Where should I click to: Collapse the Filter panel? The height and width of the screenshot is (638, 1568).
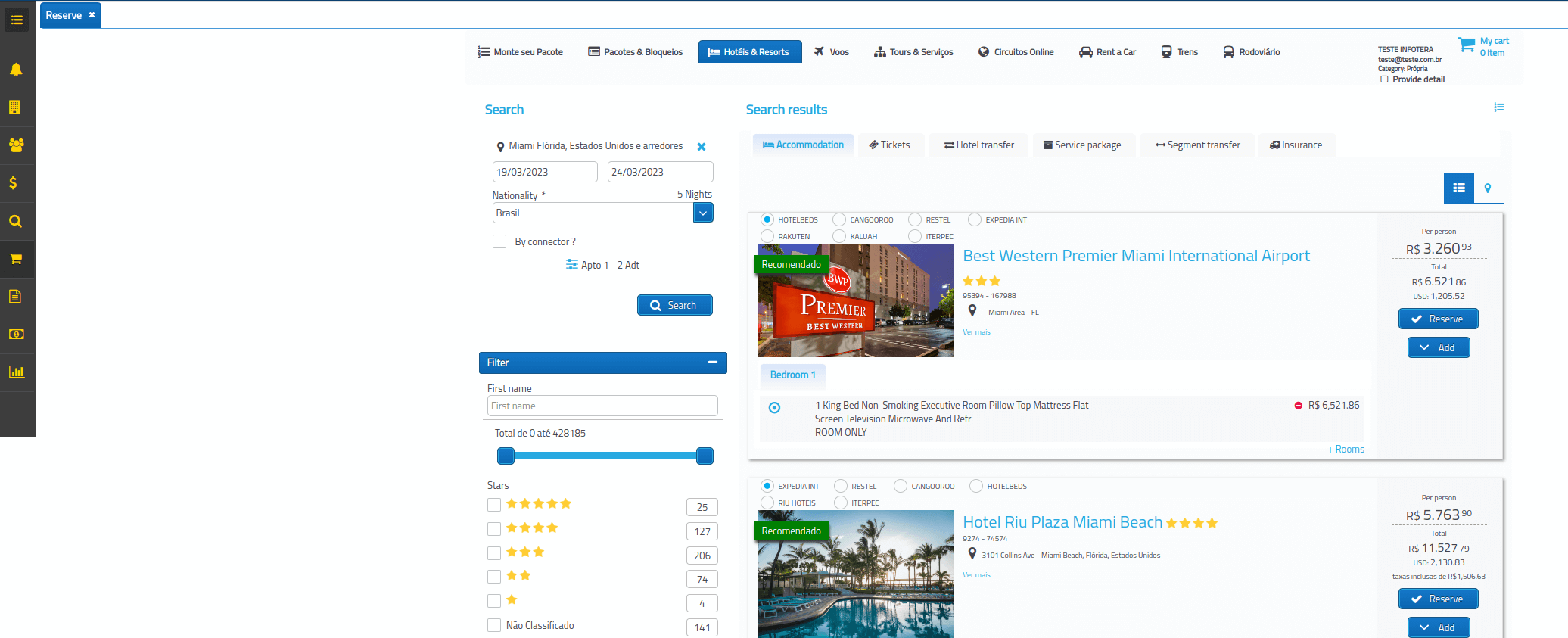click(x=712, y=363)
